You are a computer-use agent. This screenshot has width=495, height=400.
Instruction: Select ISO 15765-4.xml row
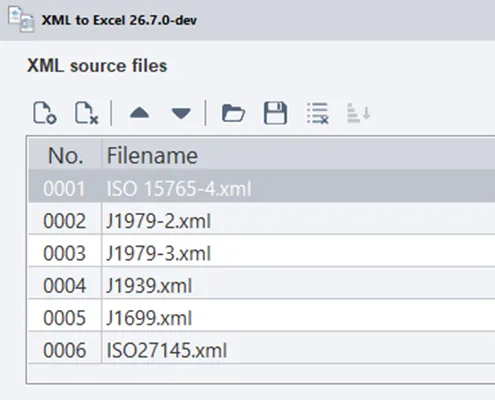pos(262,189)
